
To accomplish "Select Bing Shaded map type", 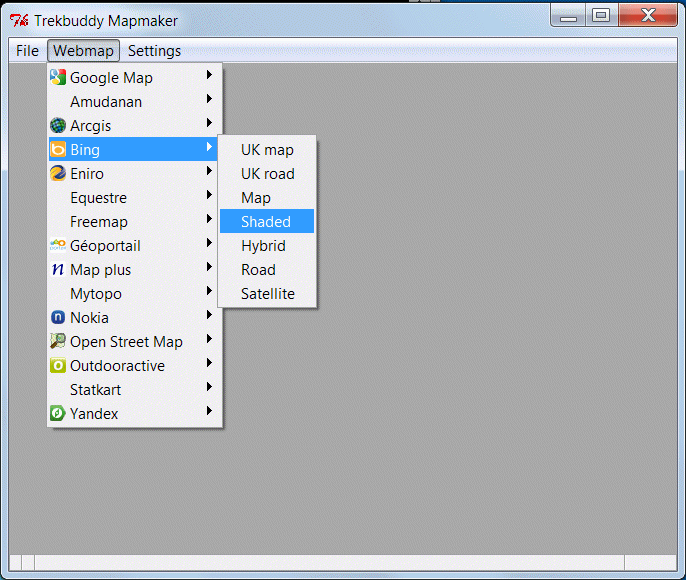I will click(x=266, y=222).
